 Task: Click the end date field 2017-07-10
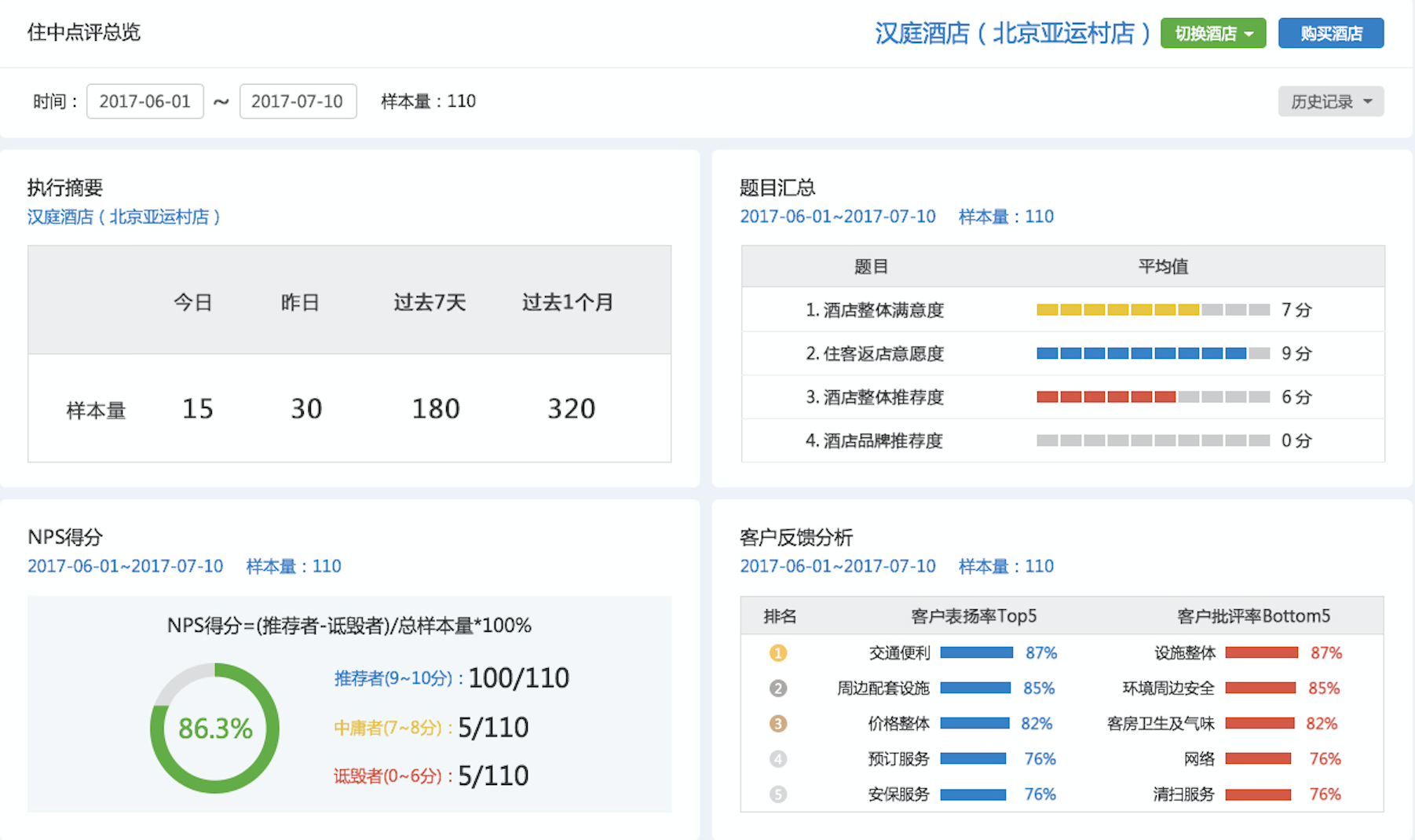298,101
